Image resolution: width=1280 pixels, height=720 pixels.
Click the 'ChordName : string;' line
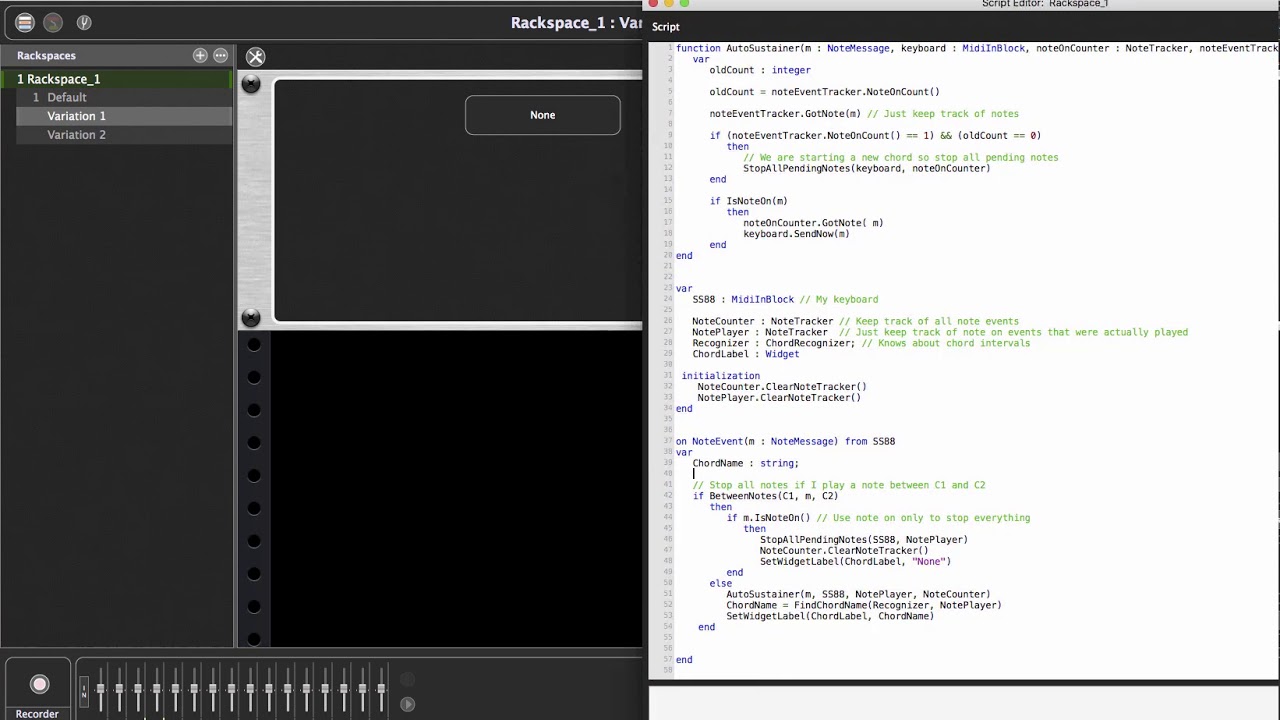(x=745, y=463)
